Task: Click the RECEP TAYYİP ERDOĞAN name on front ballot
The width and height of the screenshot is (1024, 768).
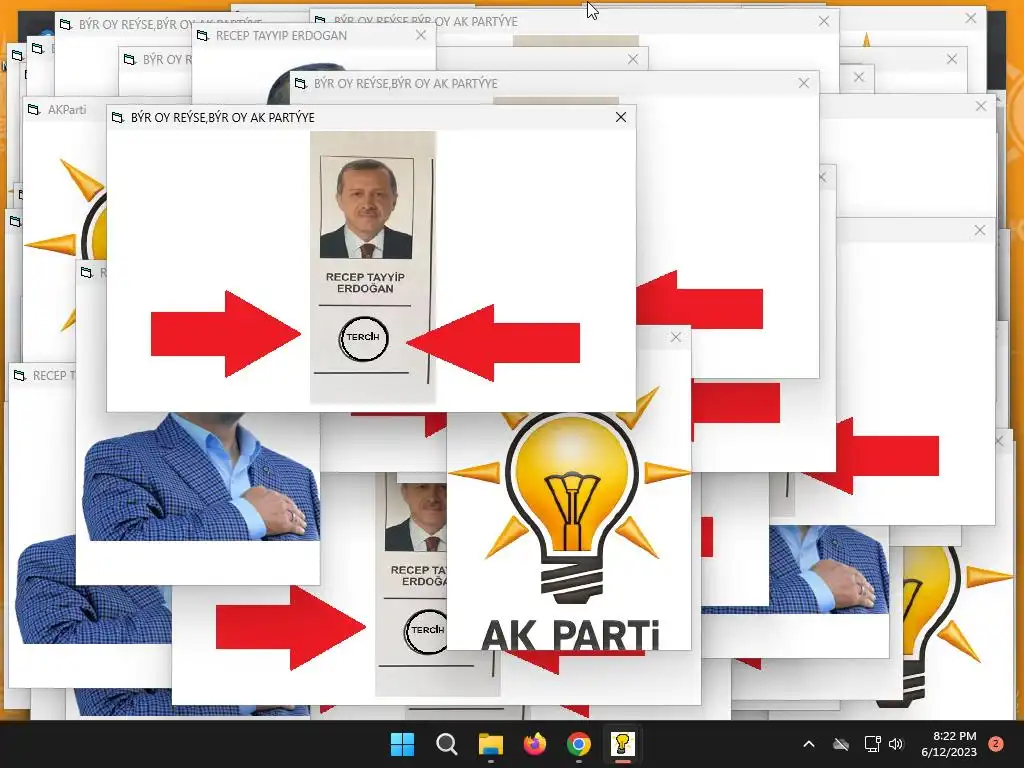Action: (365, 283)
